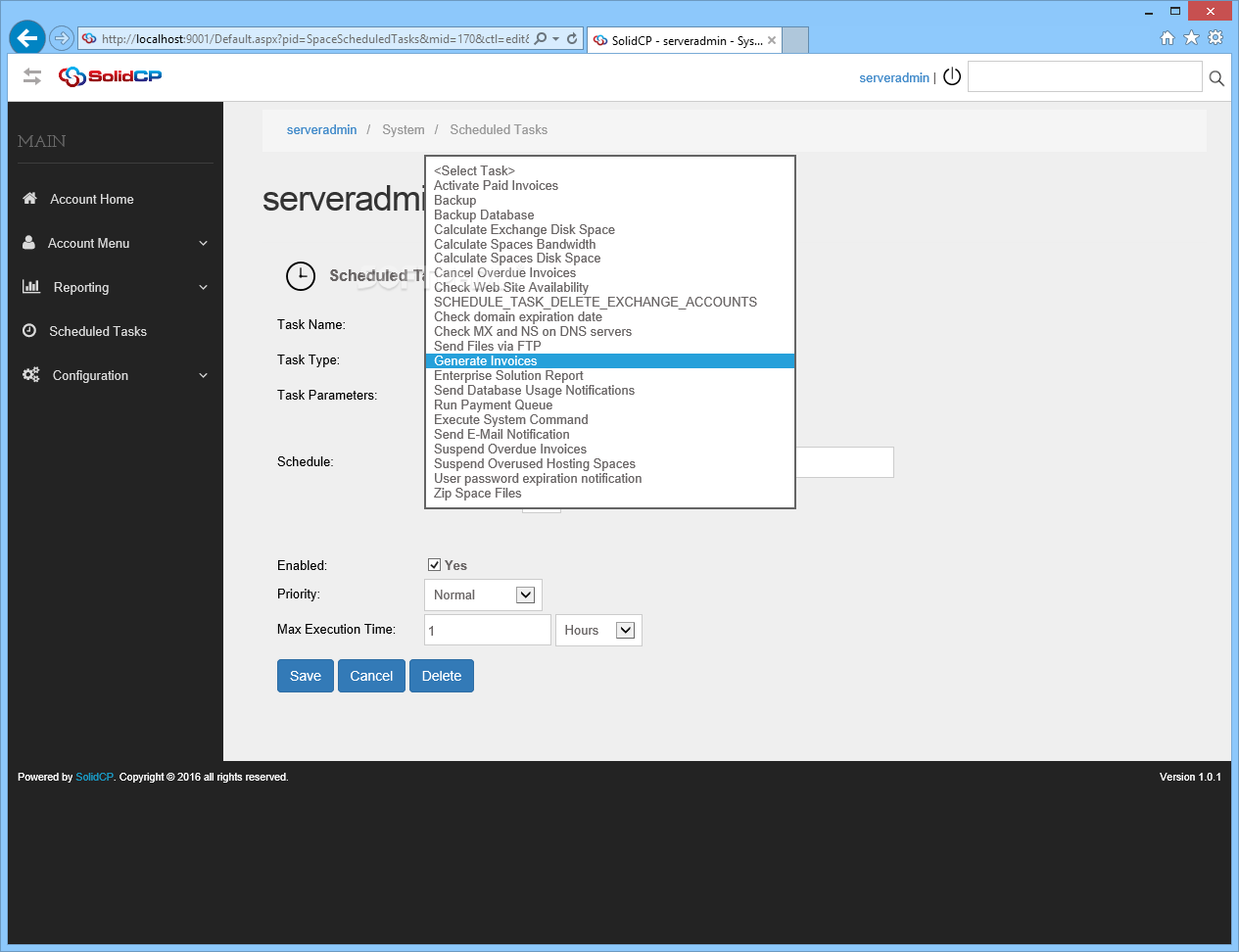Toggle the sidebar collapse arrows icon
Image resolution: width=1239 pixels, height=952 pixels.
click(x=32, y=76)
